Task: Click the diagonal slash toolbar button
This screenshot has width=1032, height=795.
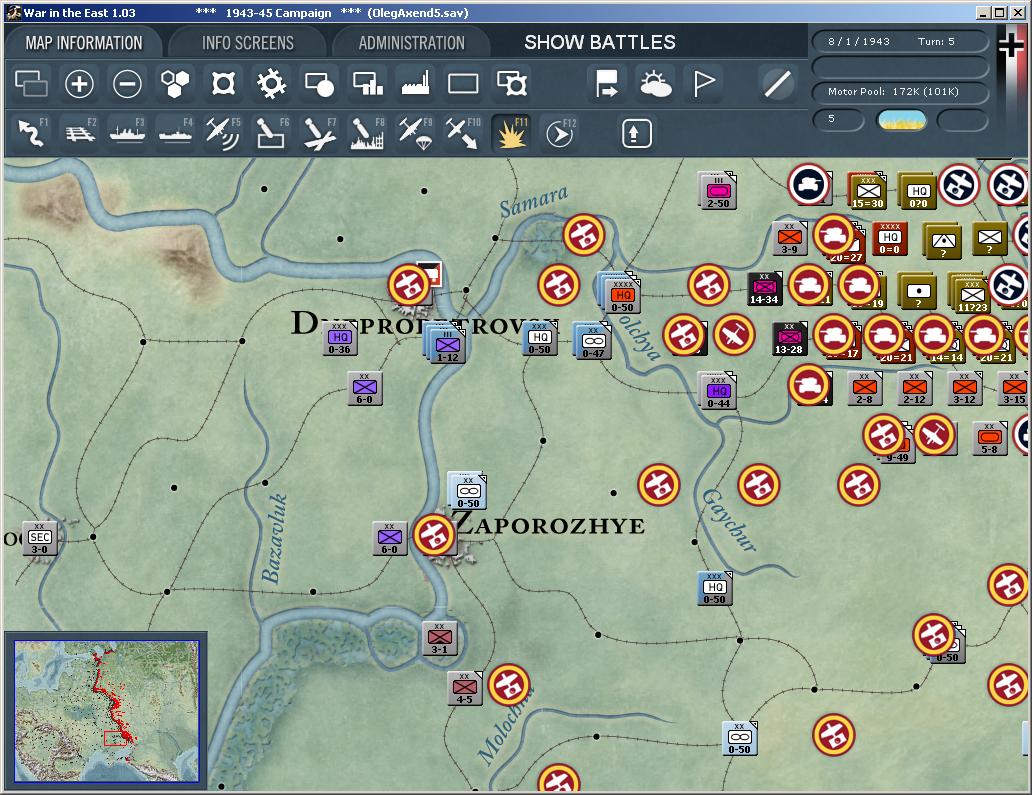Action: (777, 84)
